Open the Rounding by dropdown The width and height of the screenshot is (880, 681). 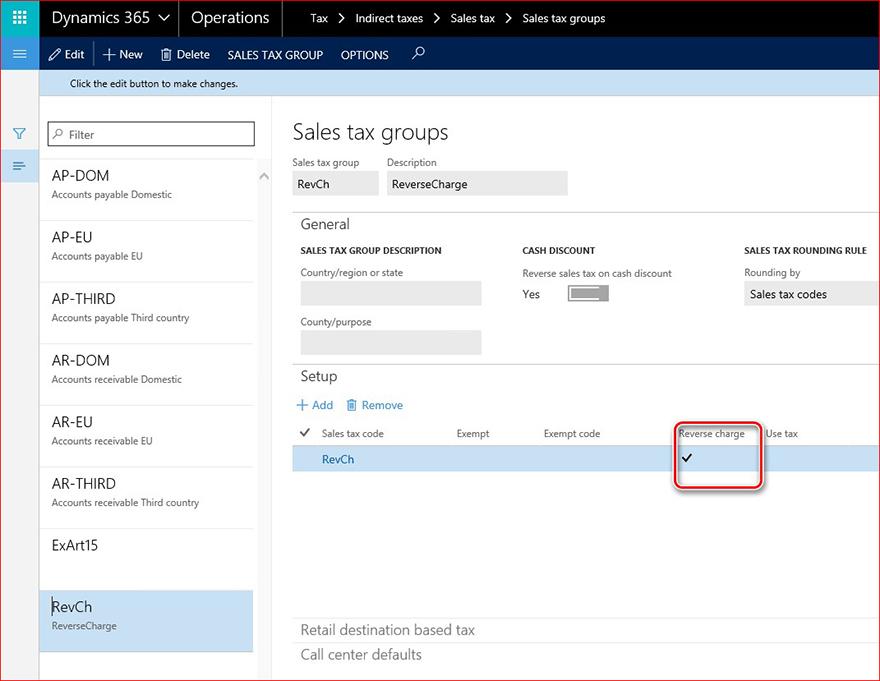[811, 294]
